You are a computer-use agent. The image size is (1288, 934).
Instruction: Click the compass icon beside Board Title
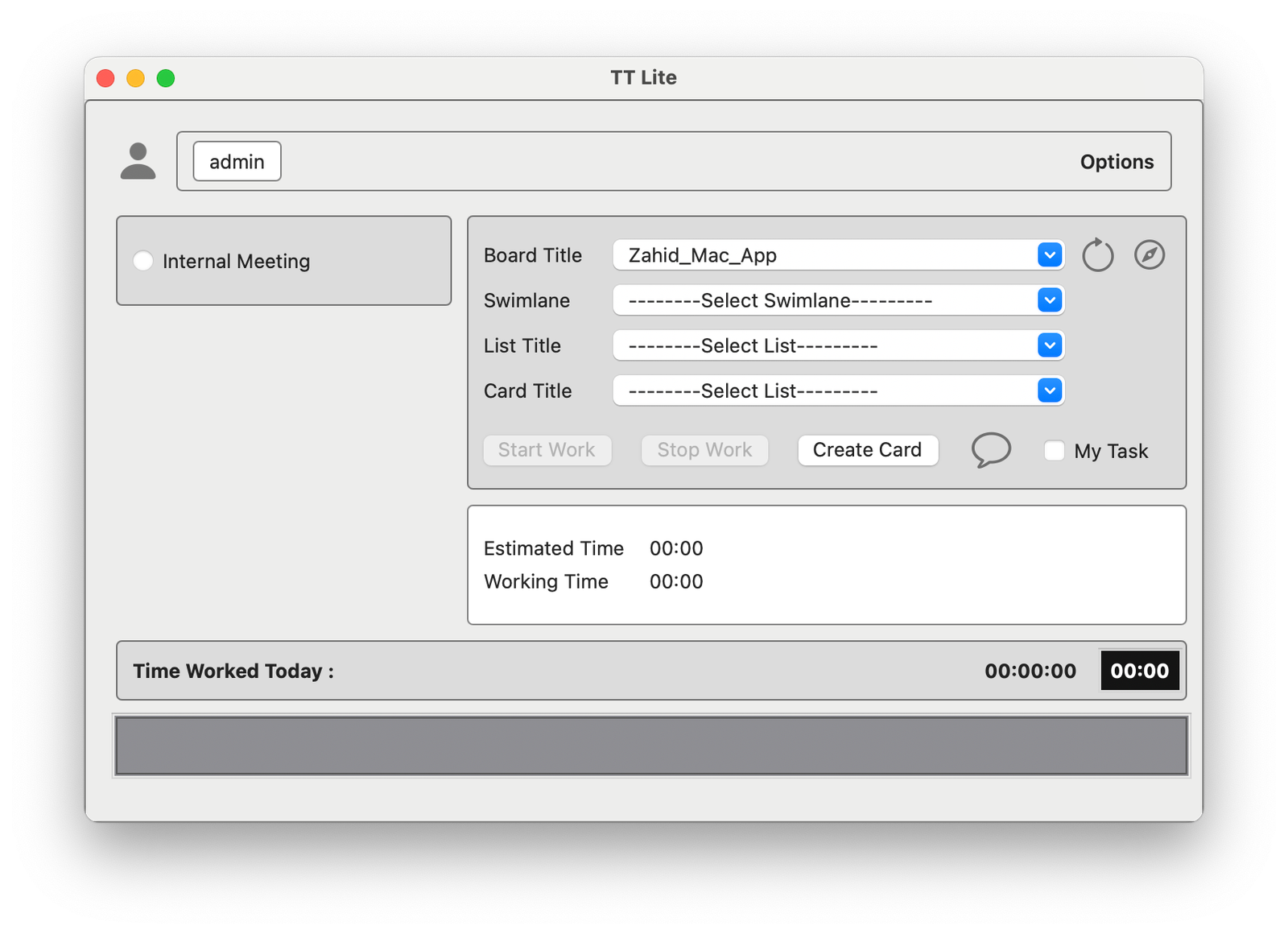pos(1150,255)
